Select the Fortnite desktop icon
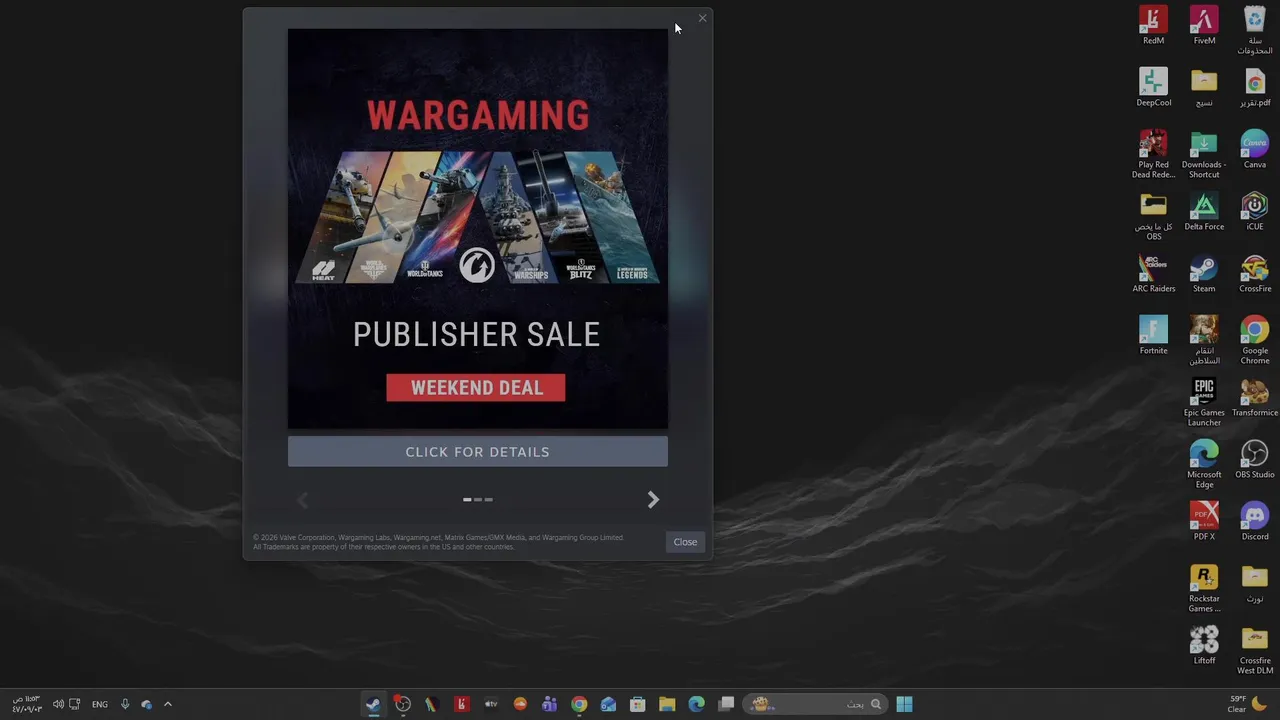Viewport: 1280px width, 720px height. (1153, 336)
